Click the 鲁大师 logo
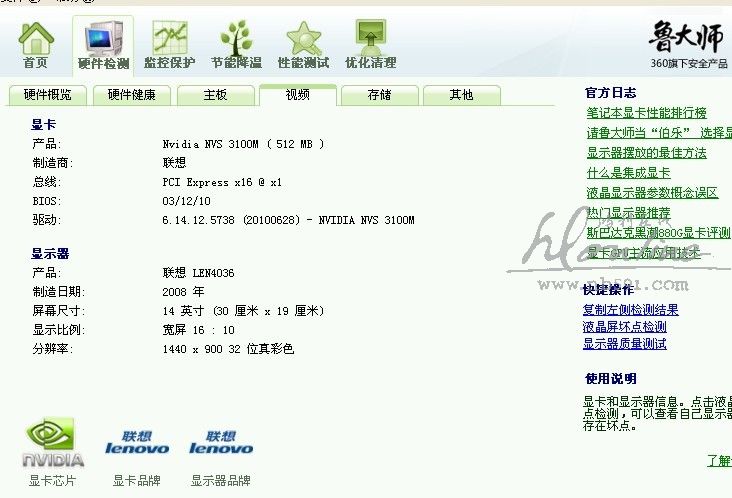 (686, 36)
